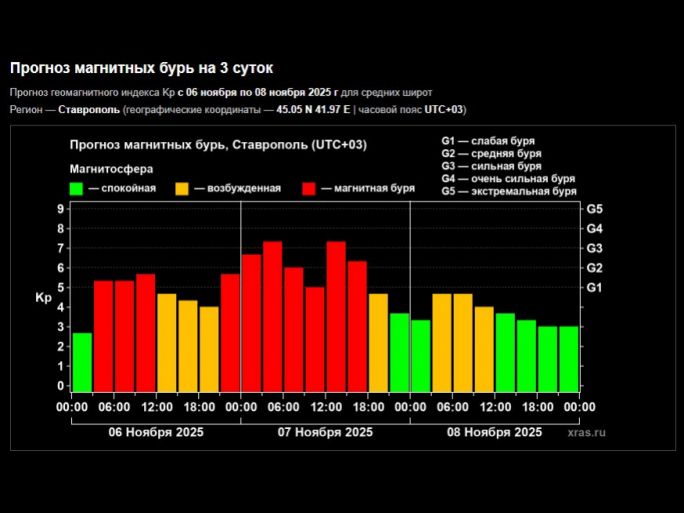Click the chart title 'Прогноз магнитных бурь, Ставрополь'
The width and height of the screenshot is (684, 513).
tap(218, 145)
